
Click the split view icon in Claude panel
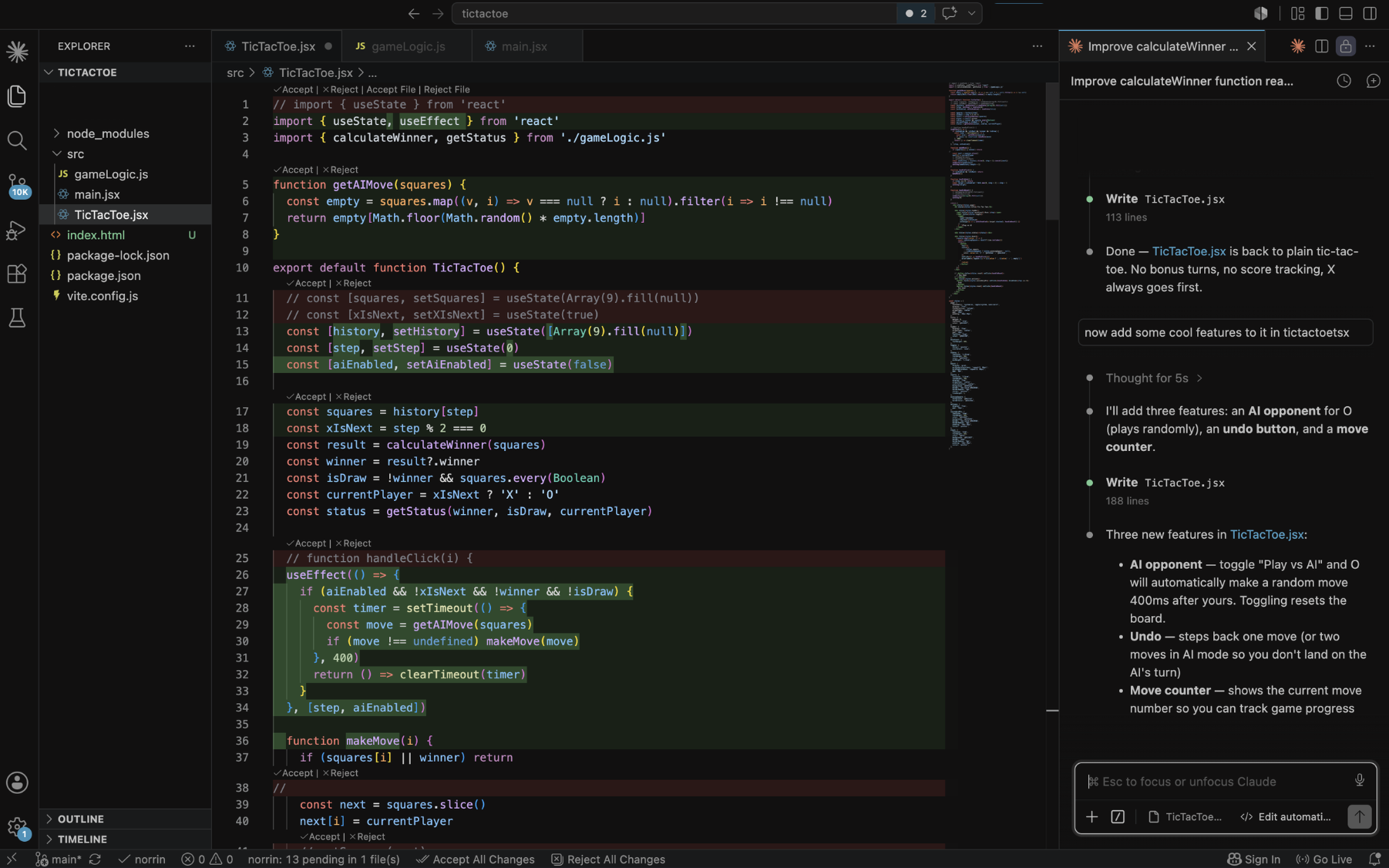coord(1322,46)
